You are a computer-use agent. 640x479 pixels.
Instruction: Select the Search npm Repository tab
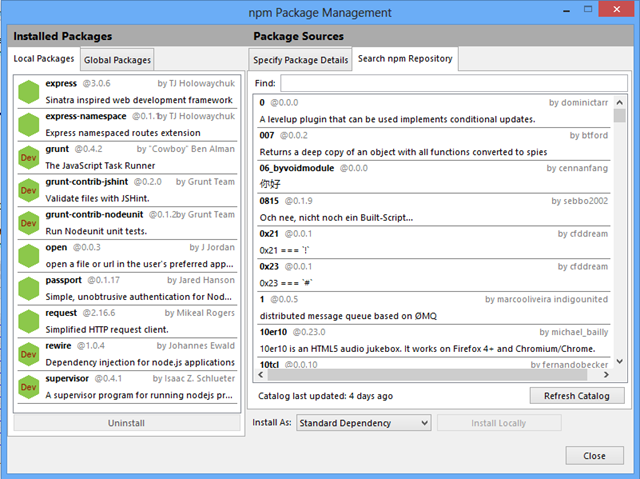point(405,59)
